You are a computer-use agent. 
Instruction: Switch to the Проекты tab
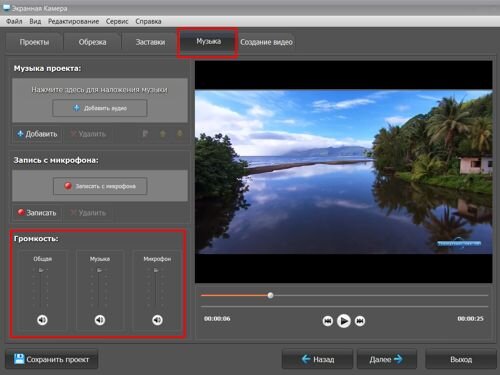pos(34,42)
